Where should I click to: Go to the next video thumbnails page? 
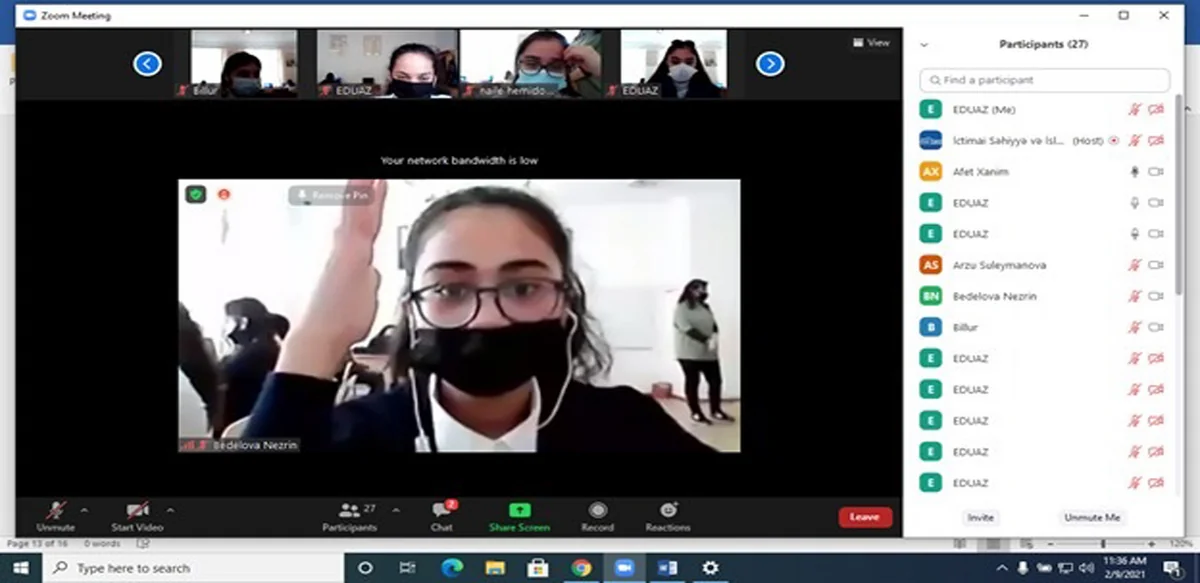pos(769,64)
